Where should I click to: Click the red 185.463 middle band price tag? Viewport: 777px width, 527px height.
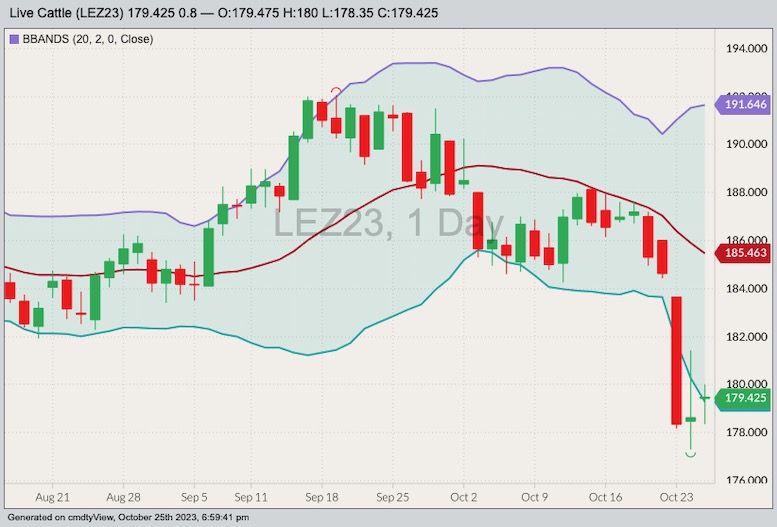(742, 253)
